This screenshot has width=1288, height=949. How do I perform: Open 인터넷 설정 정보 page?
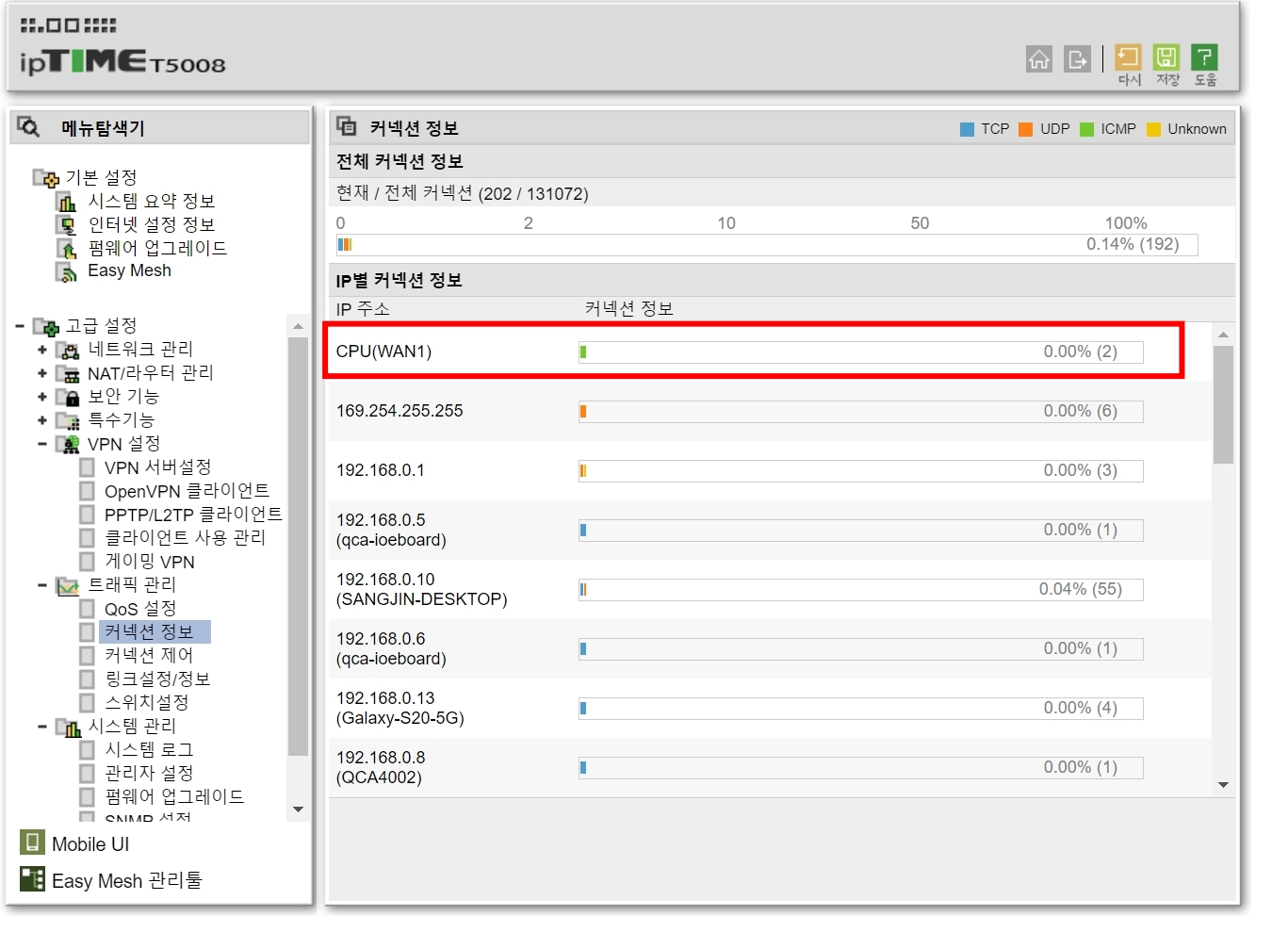(x=151, y=224)
